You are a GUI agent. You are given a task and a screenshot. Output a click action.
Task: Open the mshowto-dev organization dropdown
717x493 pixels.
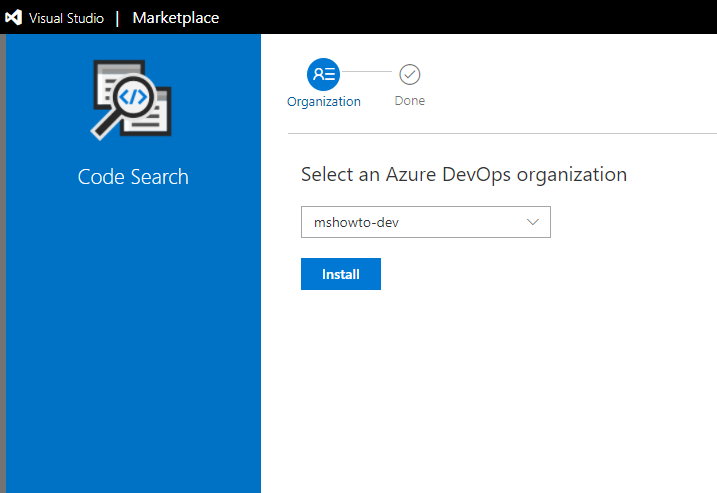point(426,222)
